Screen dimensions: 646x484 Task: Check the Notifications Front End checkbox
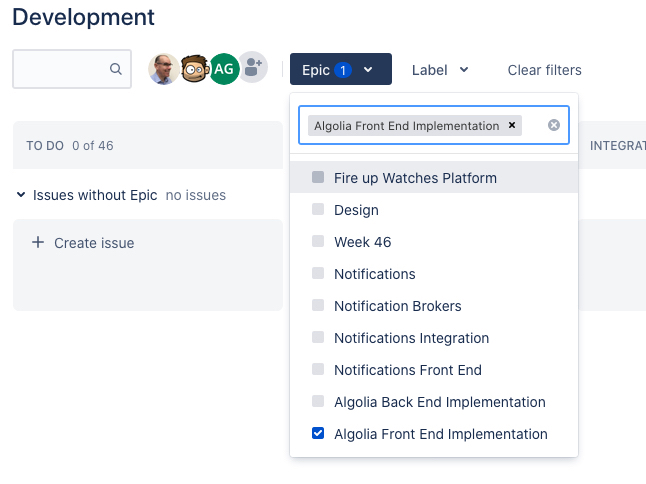pyautogui.click(x=318, y=369)
